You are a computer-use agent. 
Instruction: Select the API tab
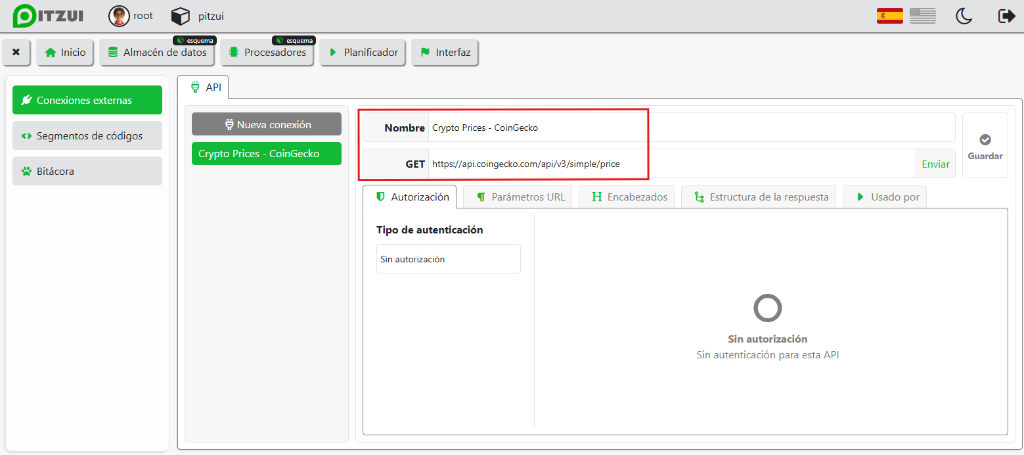[202, 86]
